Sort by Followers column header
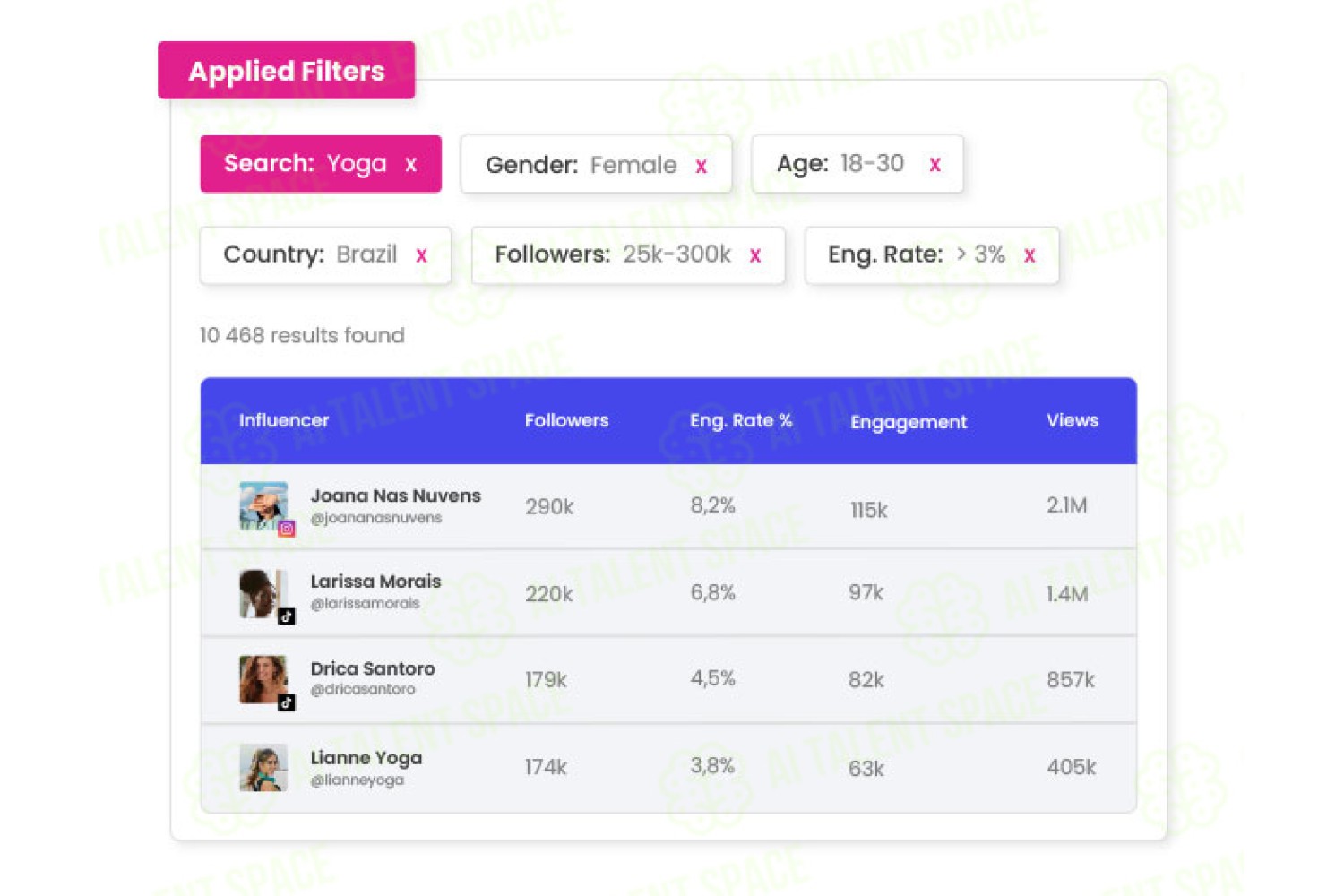The width and height of the screenshot is (1344, 896). (566, 420)
